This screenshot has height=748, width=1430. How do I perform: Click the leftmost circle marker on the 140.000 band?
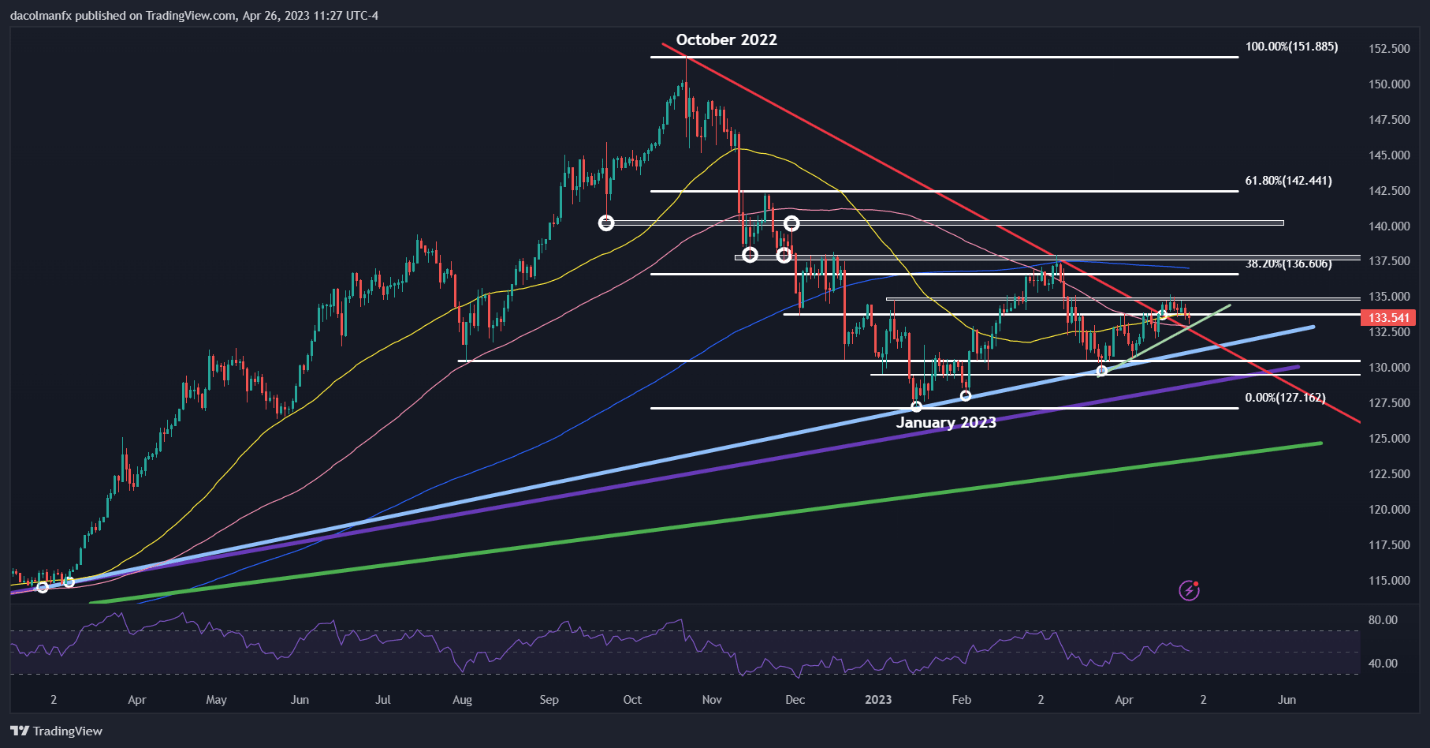(x=605, y=223)
